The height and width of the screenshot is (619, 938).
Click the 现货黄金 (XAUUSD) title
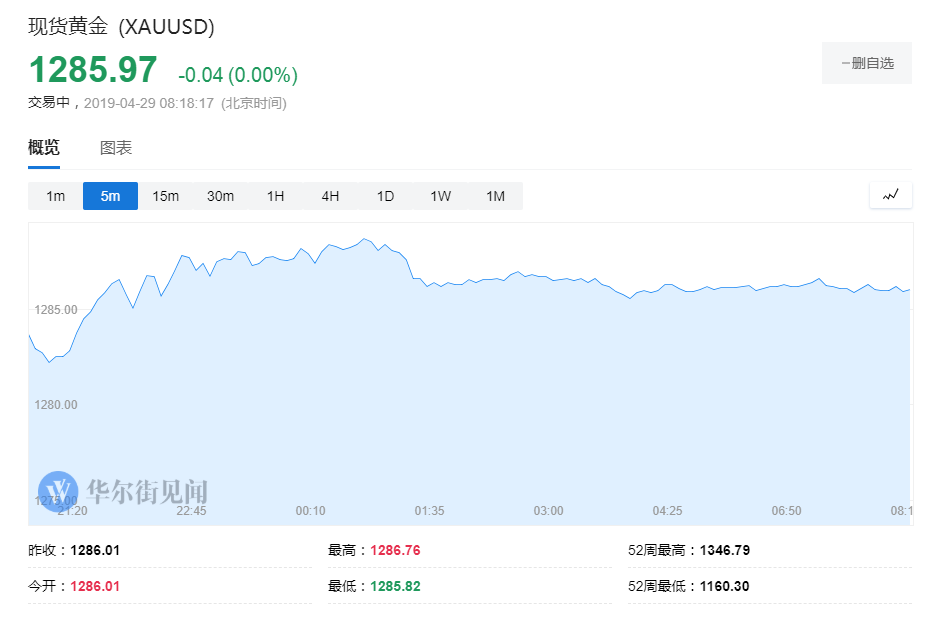click(120, 27)
